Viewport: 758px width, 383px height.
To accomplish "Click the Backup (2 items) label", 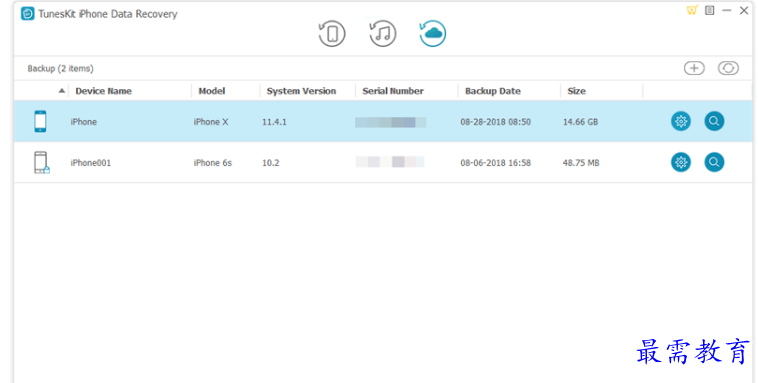I will tap(60, 69).
